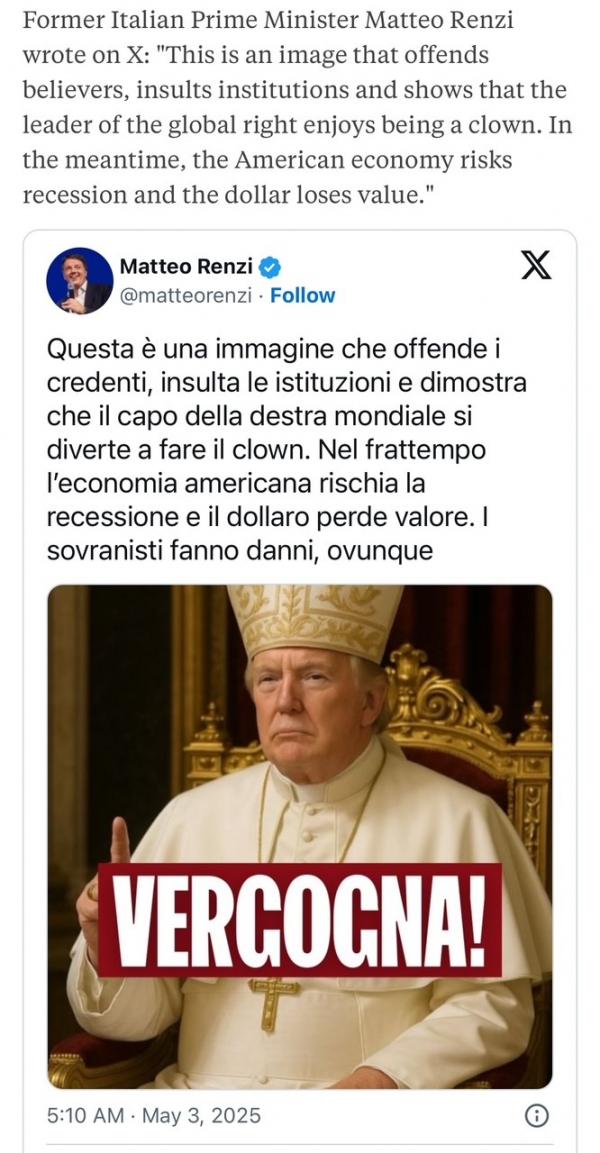Click the red VERGOGNA! banner

click(x=300, y=919)
